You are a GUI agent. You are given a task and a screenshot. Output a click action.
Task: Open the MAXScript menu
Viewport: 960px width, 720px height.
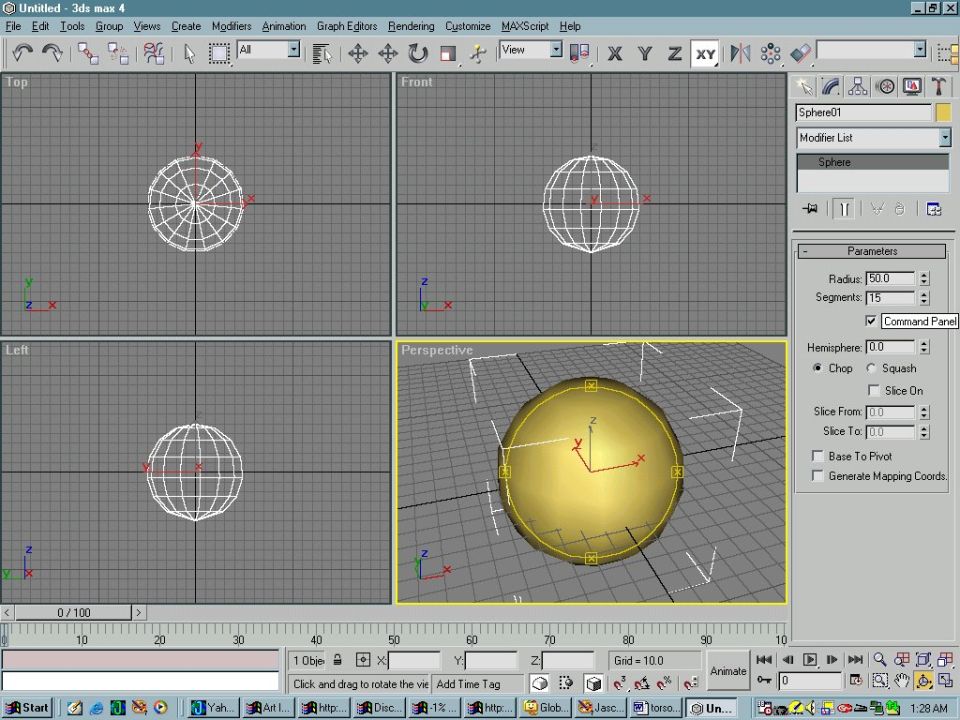[x=525, y=26]
